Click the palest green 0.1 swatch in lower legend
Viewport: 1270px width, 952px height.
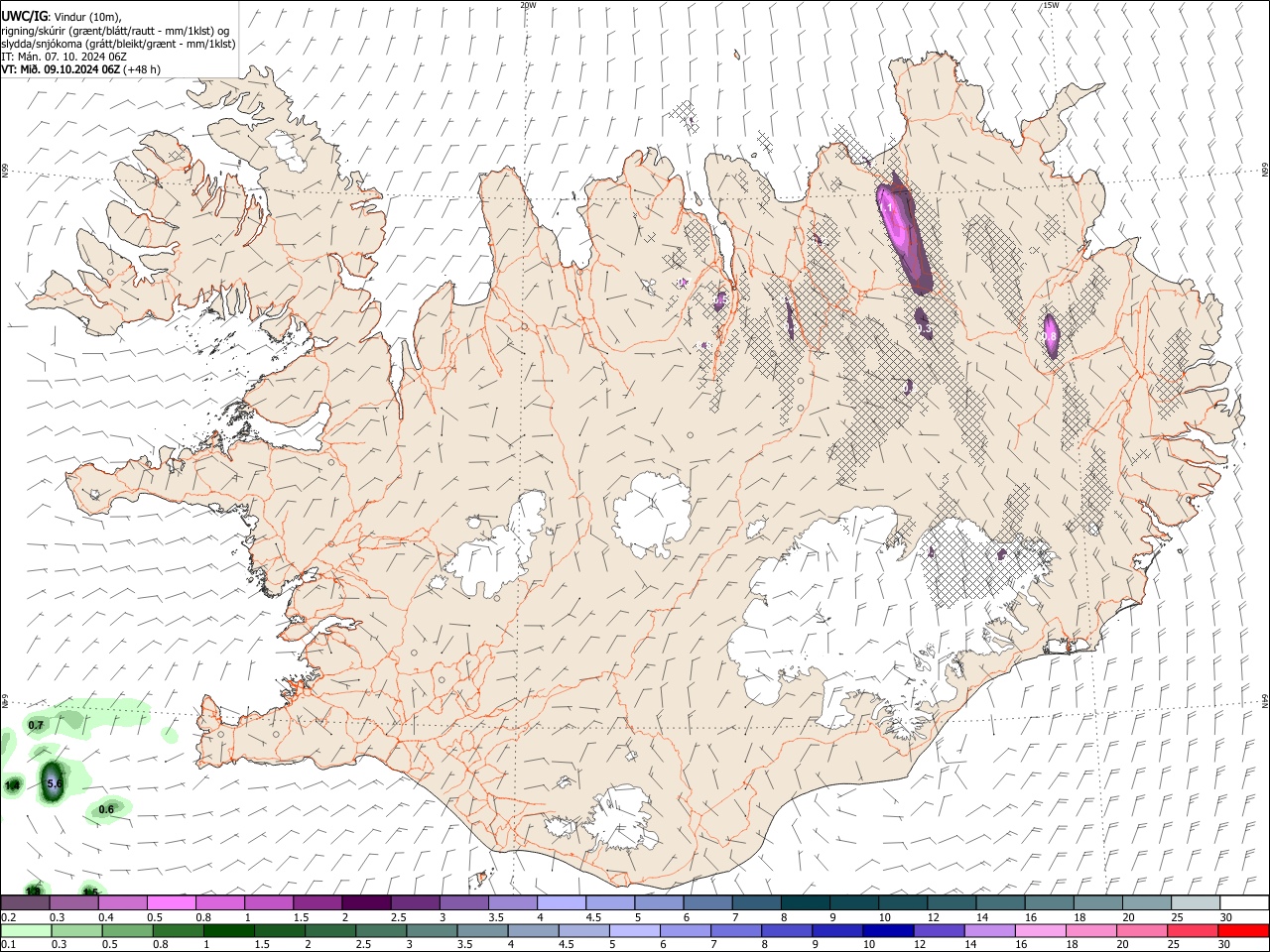coord(26,930)
